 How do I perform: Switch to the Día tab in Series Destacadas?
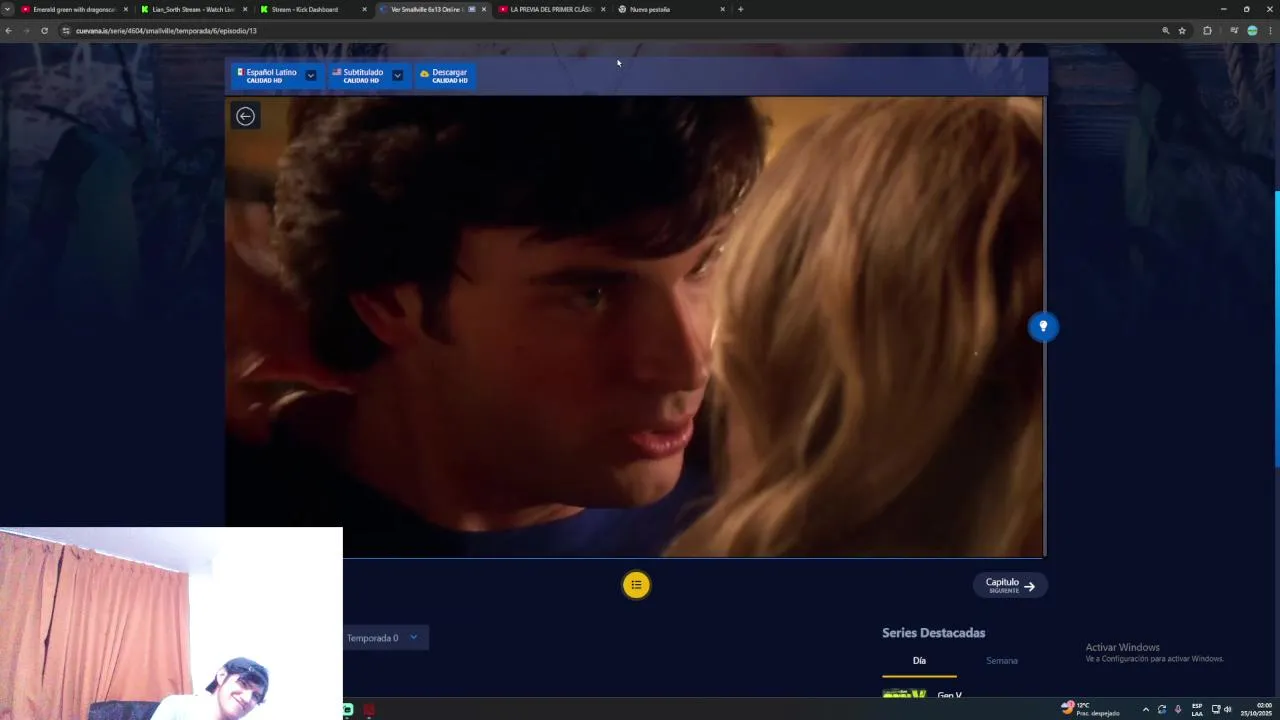[x=919, y=660]
